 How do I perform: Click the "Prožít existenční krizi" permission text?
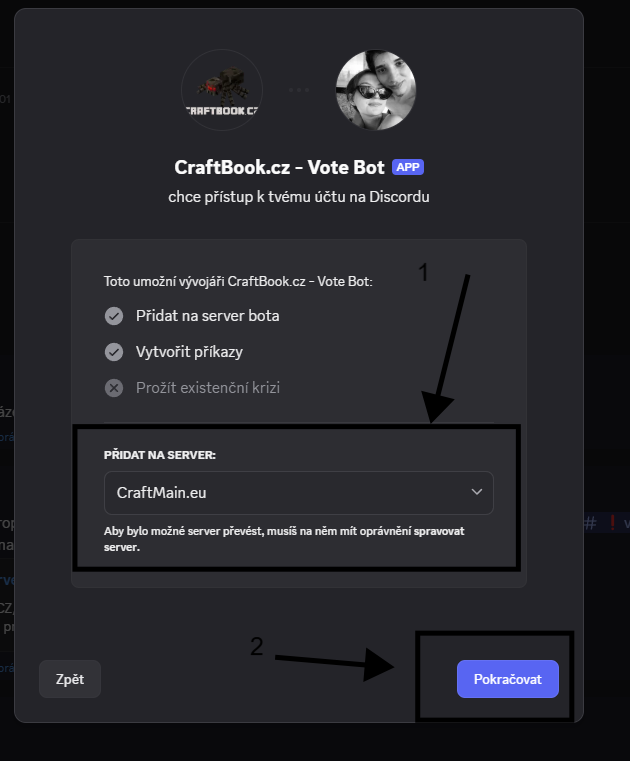[208, 388]
